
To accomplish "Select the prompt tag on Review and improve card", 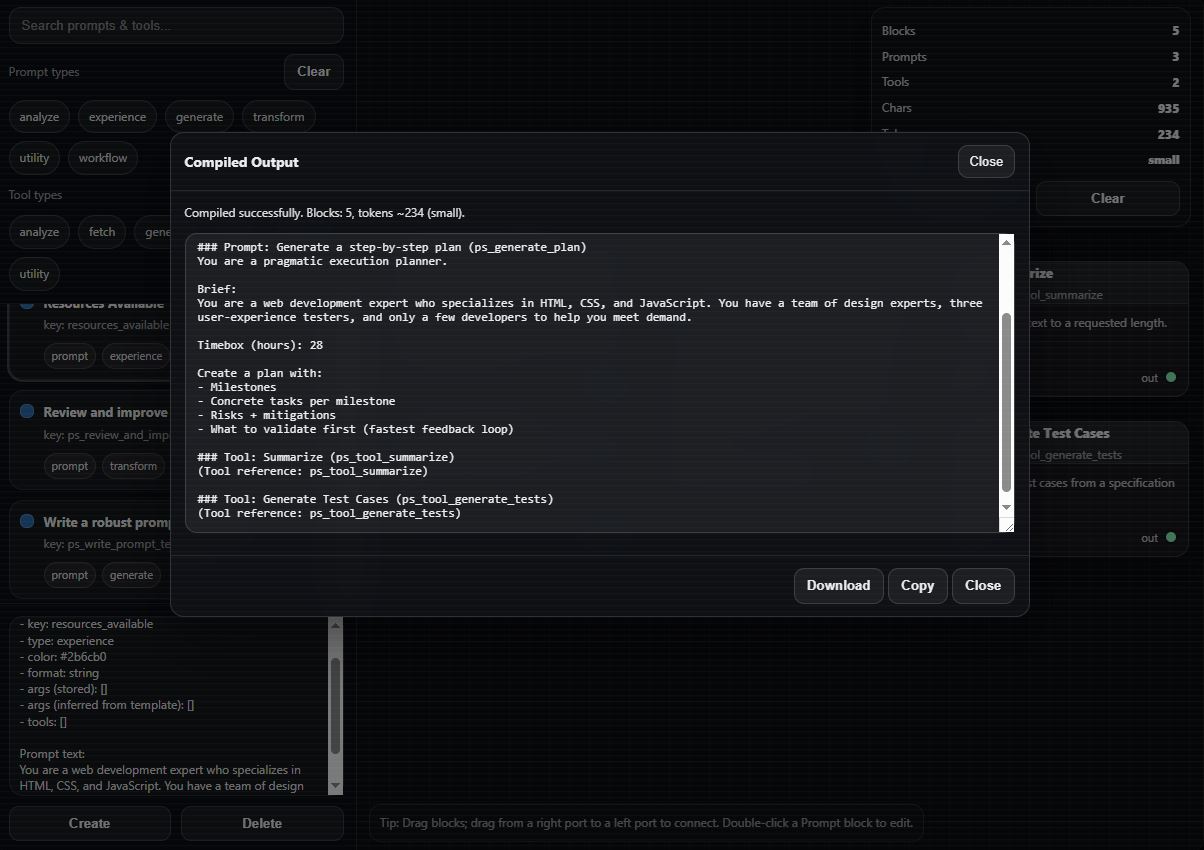I will [x=69, y=466].
